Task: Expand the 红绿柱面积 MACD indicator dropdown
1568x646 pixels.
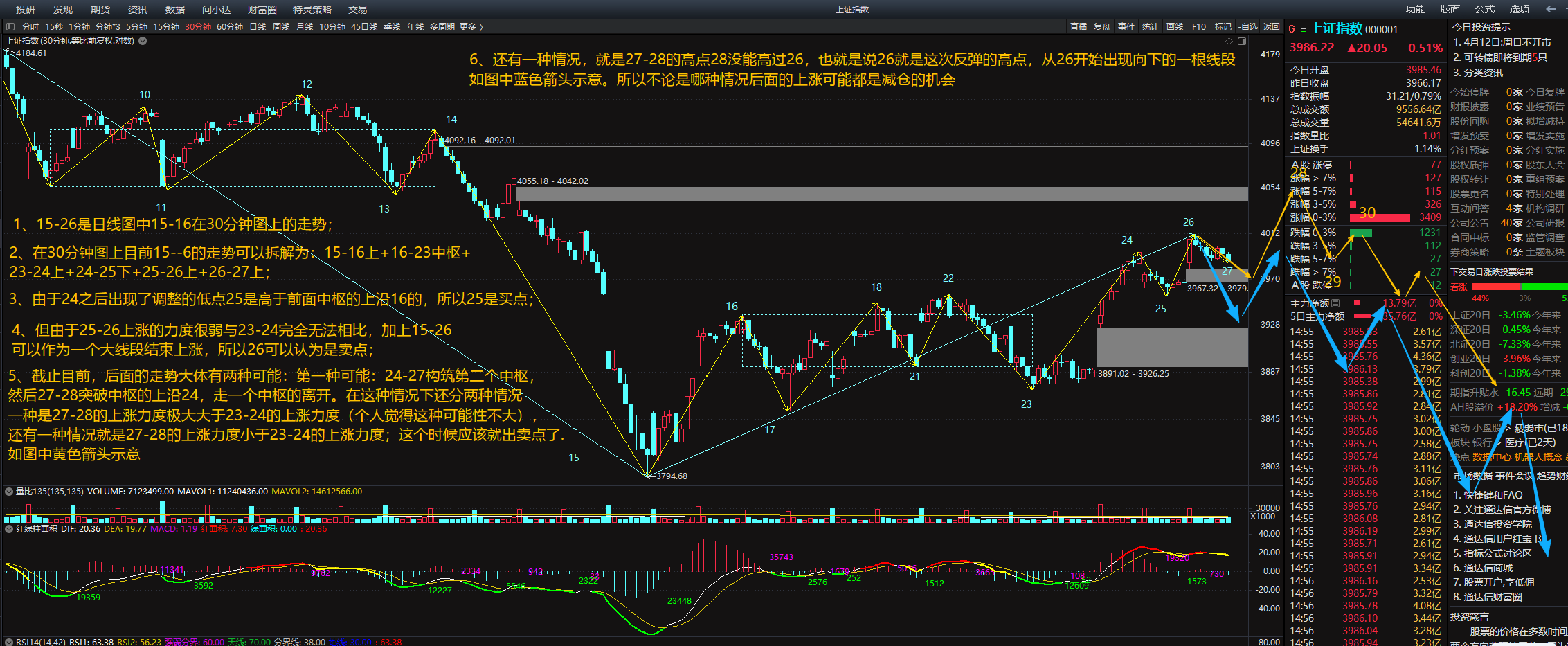Action: (9, 529)
